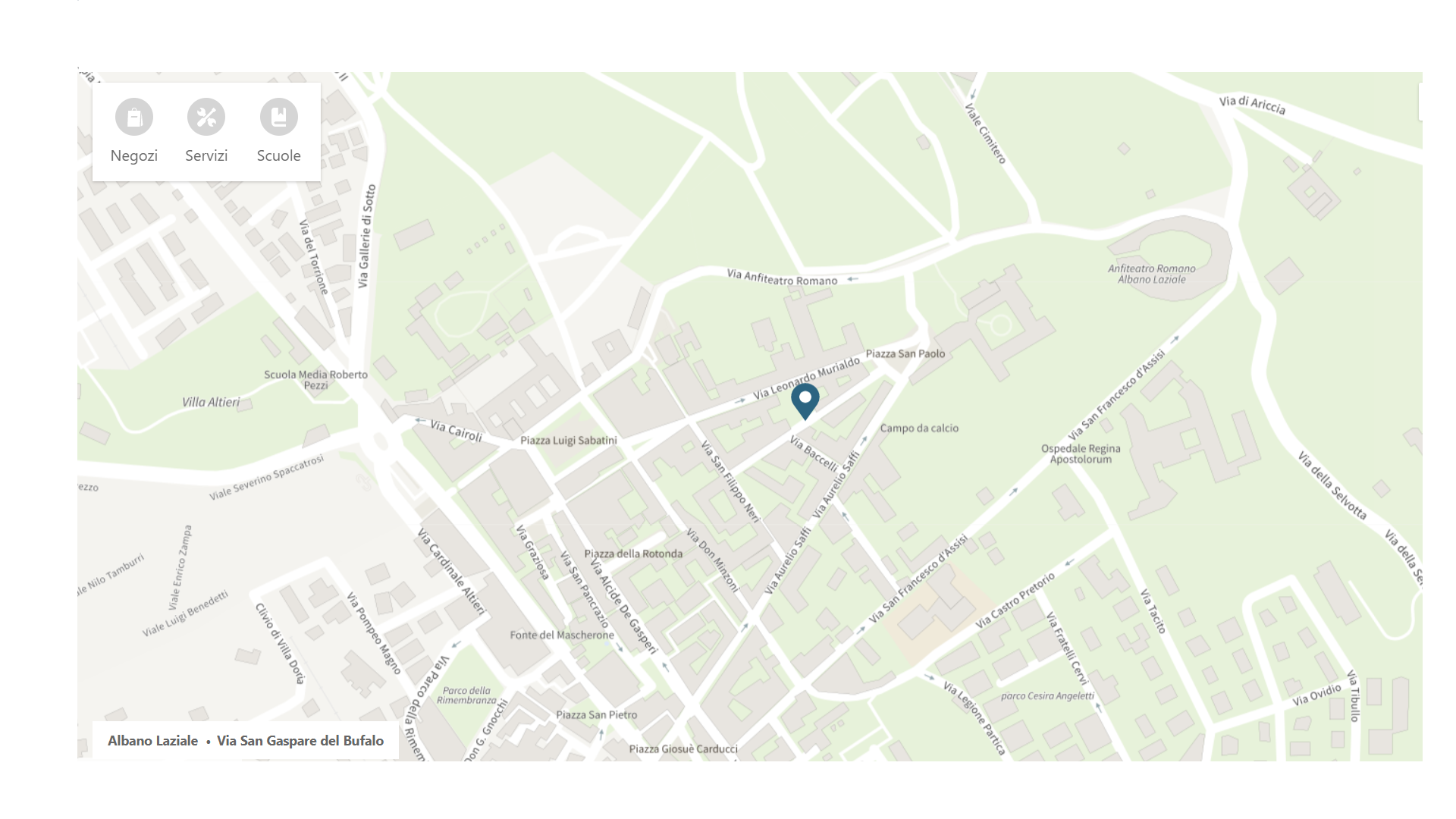Image resolution: width=1456 pixels, height=819 pixels.
Task: Toggle the Scuole schools icon
Action: coord(279,118)
